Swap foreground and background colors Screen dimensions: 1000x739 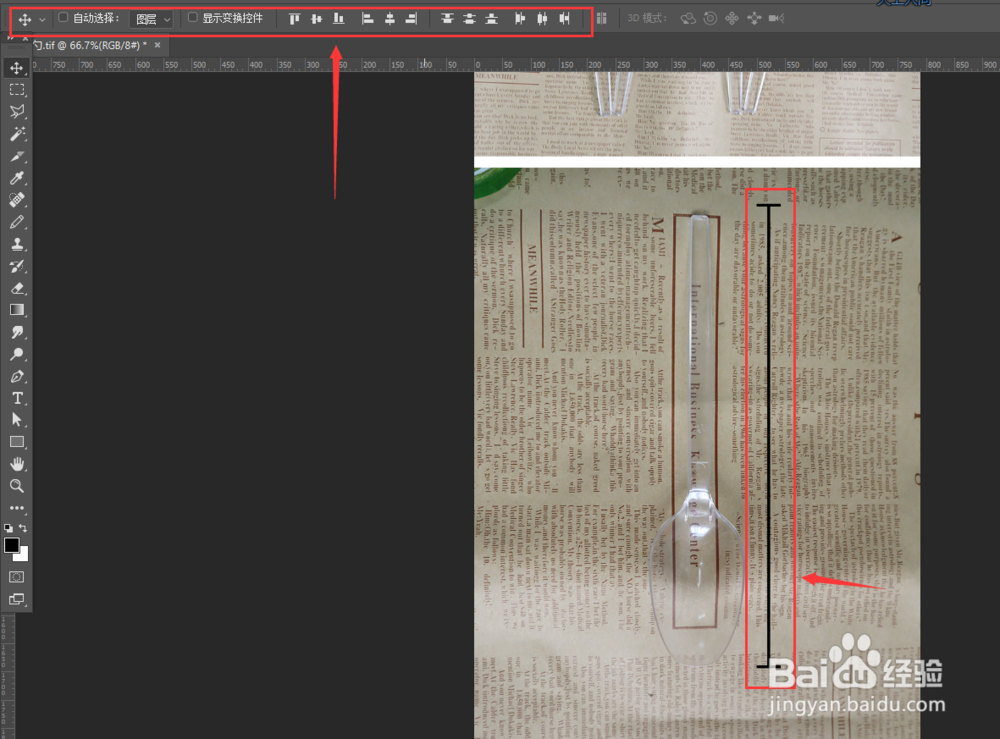click(x=24, y=528)
